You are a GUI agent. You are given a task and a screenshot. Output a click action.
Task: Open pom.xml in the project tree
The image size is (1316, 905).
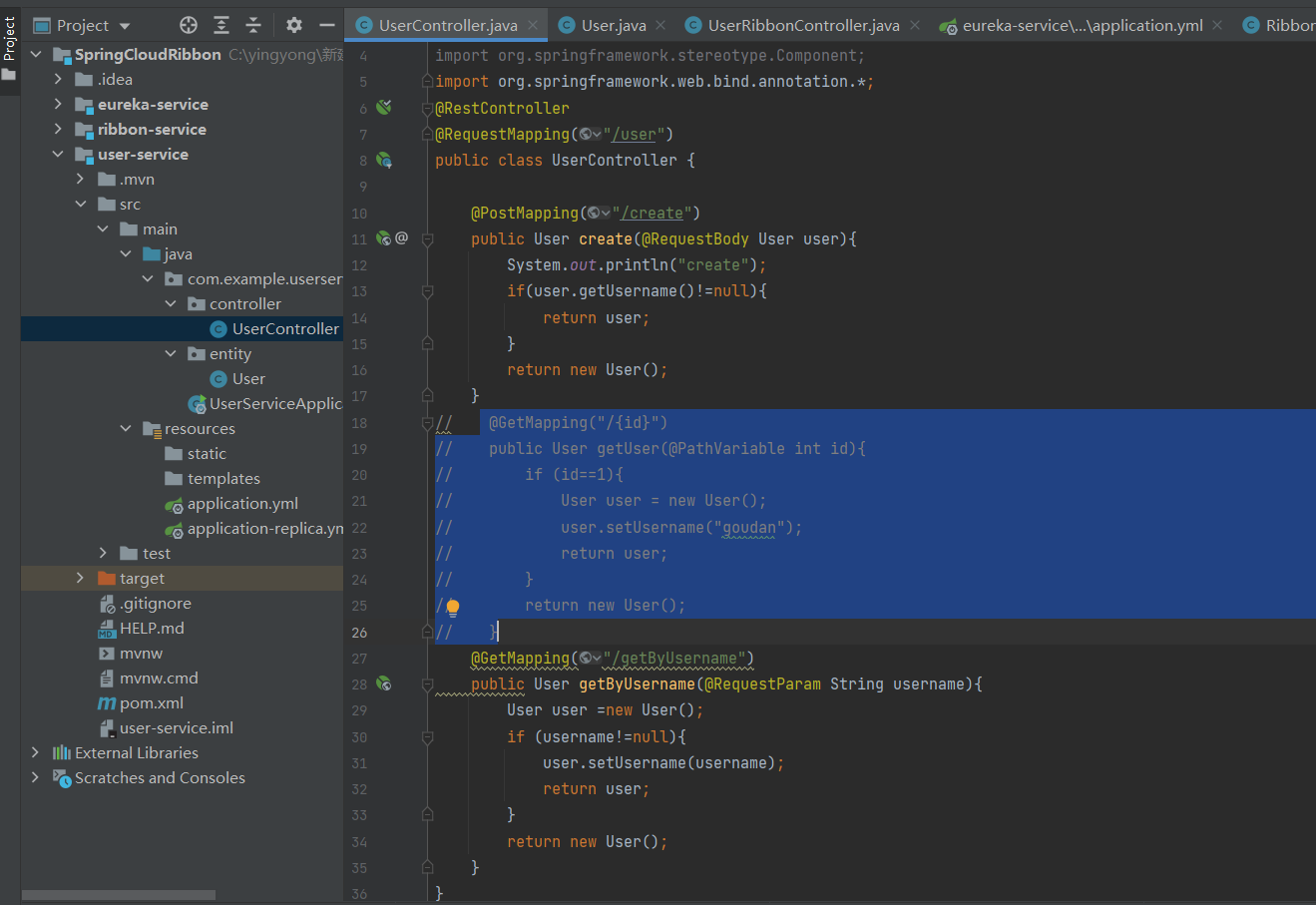click(x=151, y=703)
